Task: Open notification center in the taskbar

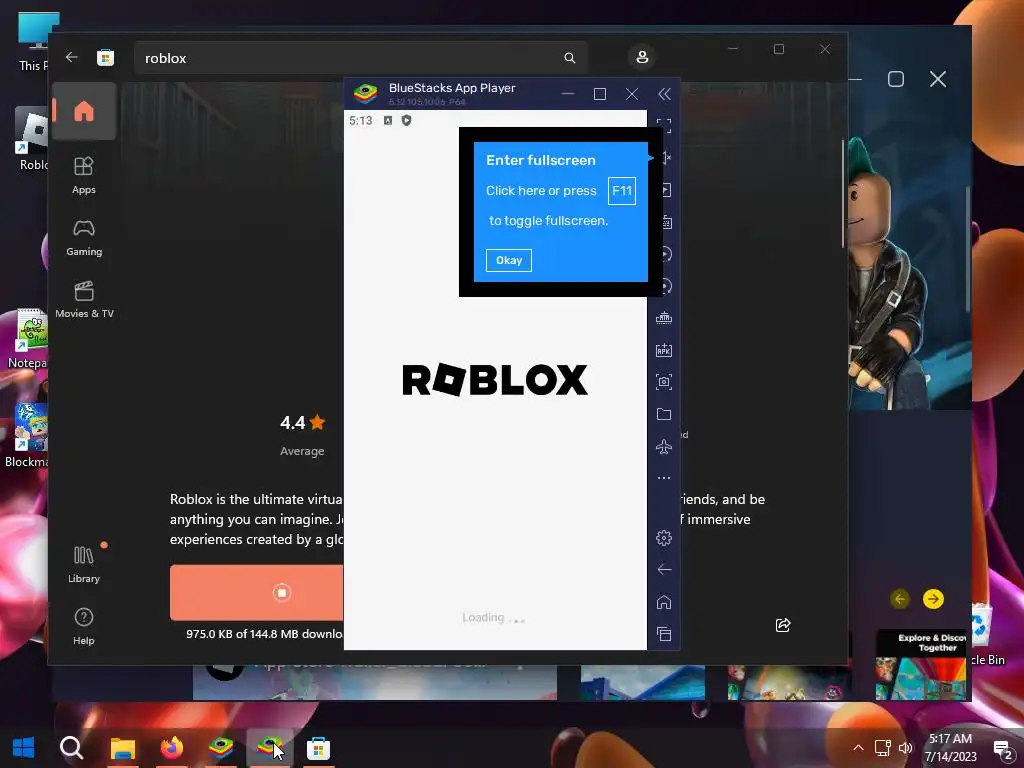Action: point(1002,750)
